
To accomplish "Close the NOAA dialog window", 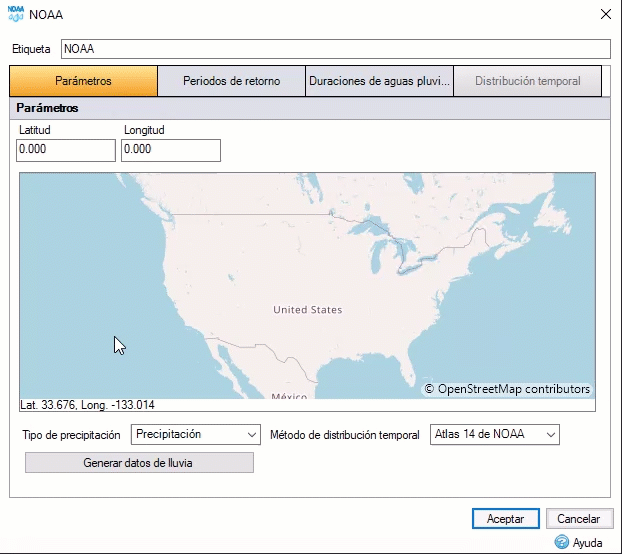I will click(606, 14).
